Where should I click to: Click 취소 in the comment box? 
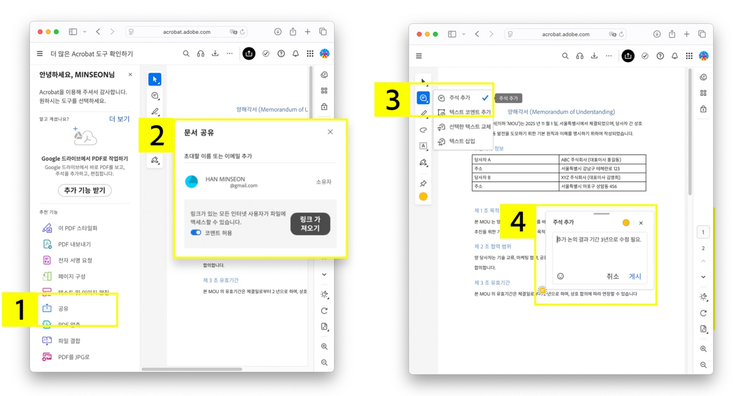point(613,276)
